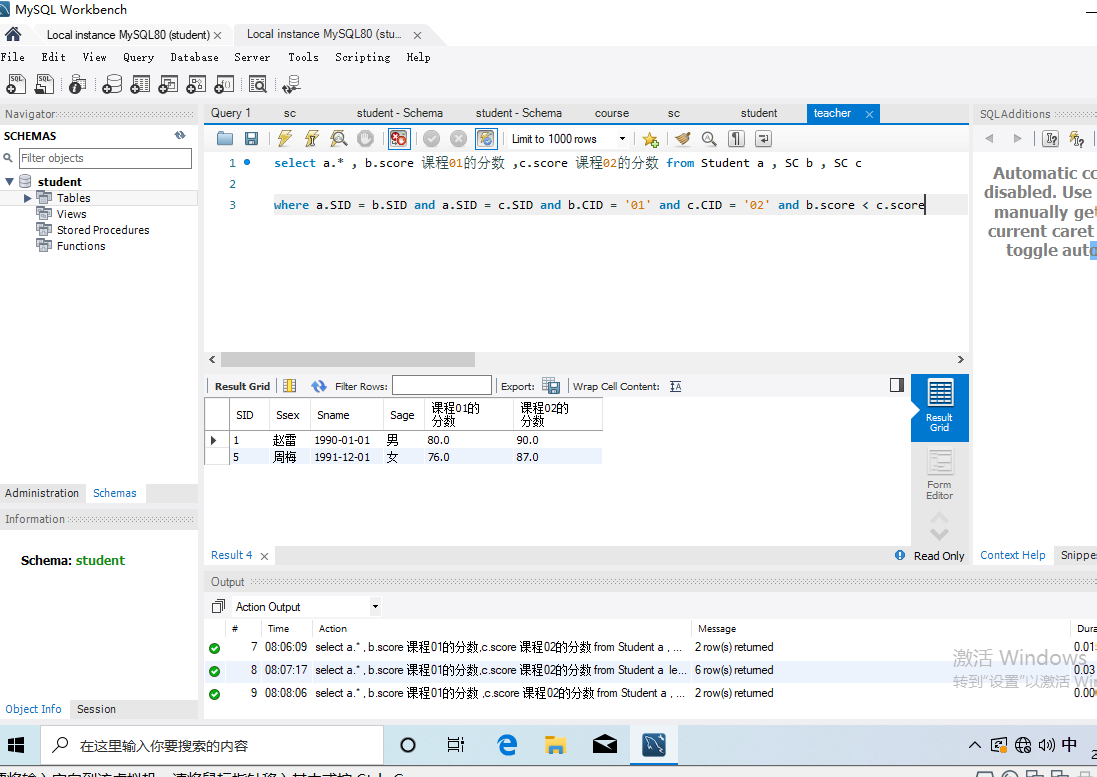Switch to the course tab
The width and height of the screenshot is (1097, 777).
[x=611, y=113]
